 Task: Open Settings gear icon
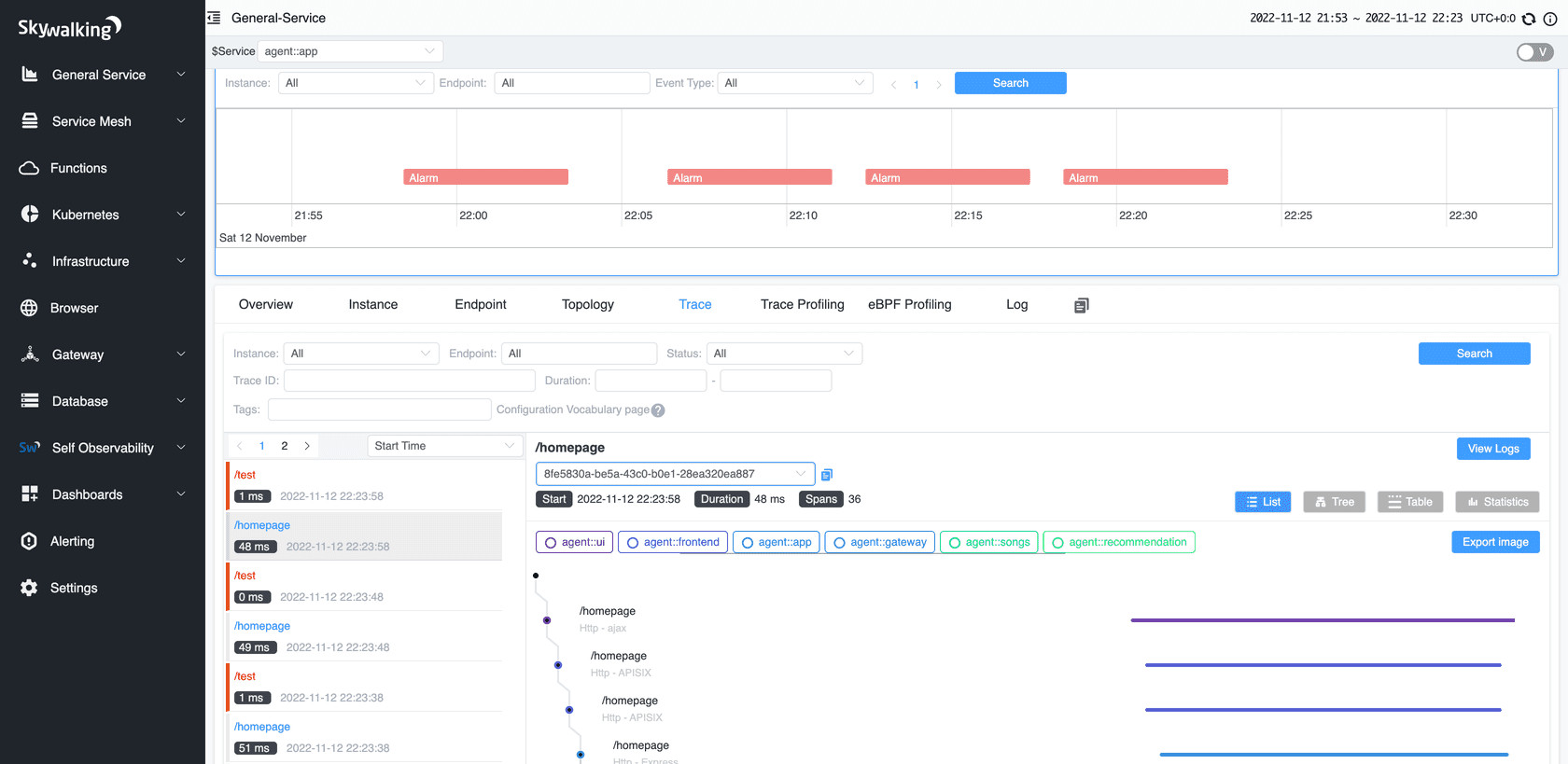pos(29,588)
